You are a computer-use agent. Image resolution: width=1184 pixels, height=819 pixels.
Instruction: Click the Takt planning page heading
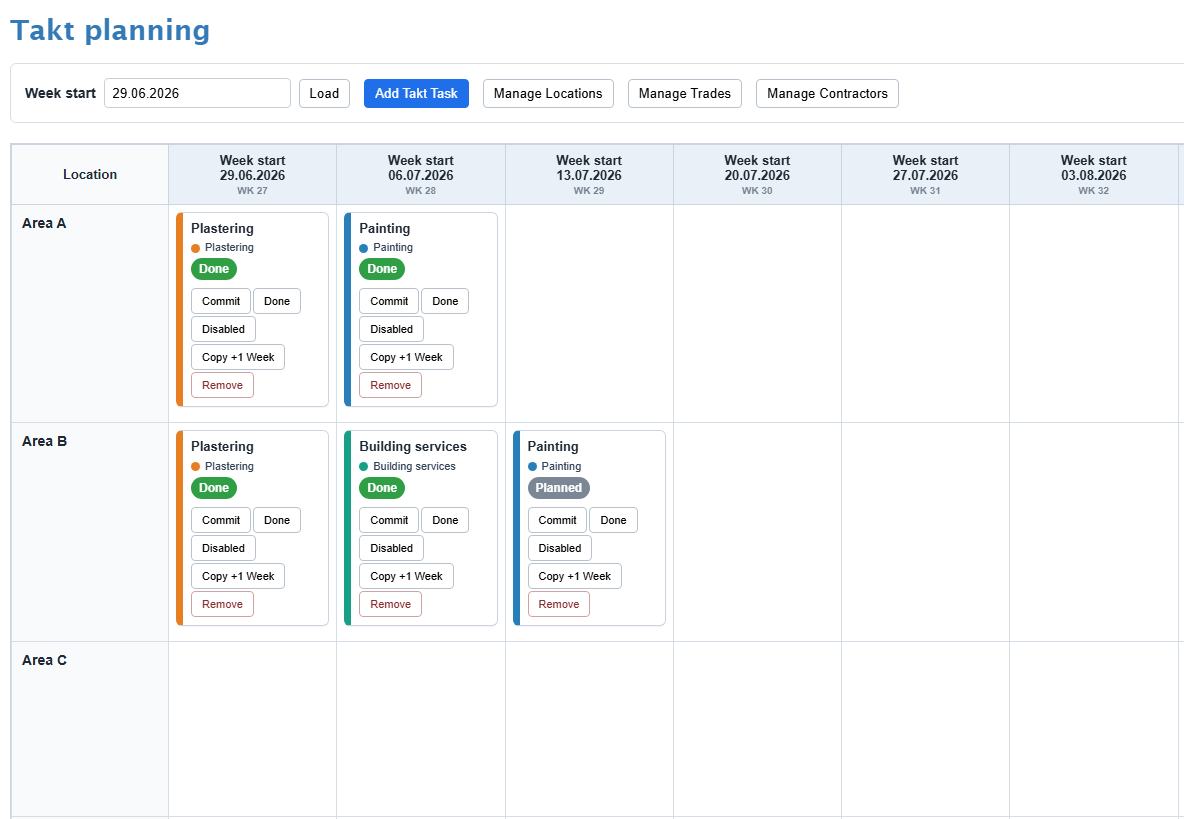point(110,30)
